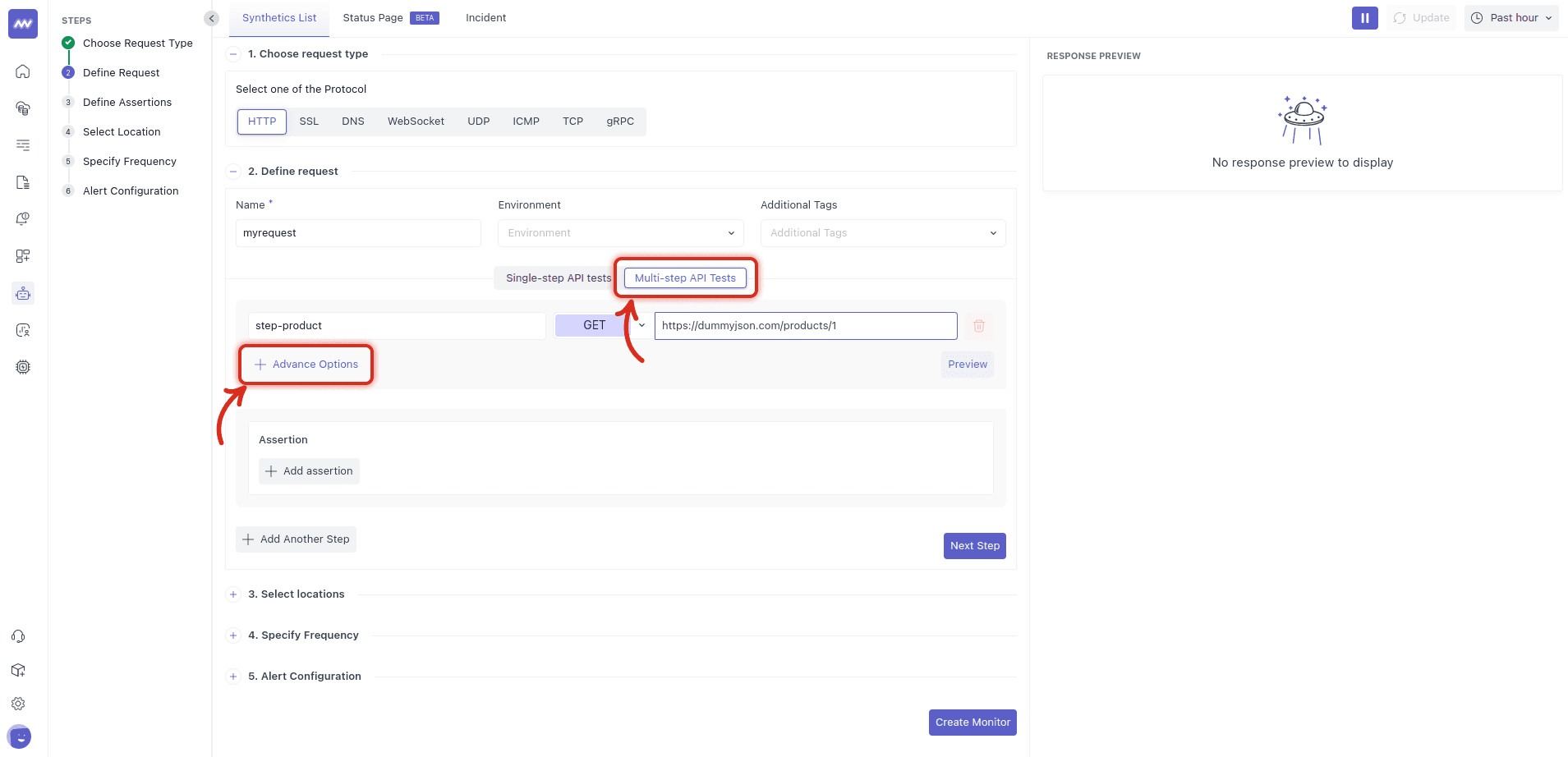Delete step-product using the trash icon
The image size is (1568, 757).
pos(978,325)
